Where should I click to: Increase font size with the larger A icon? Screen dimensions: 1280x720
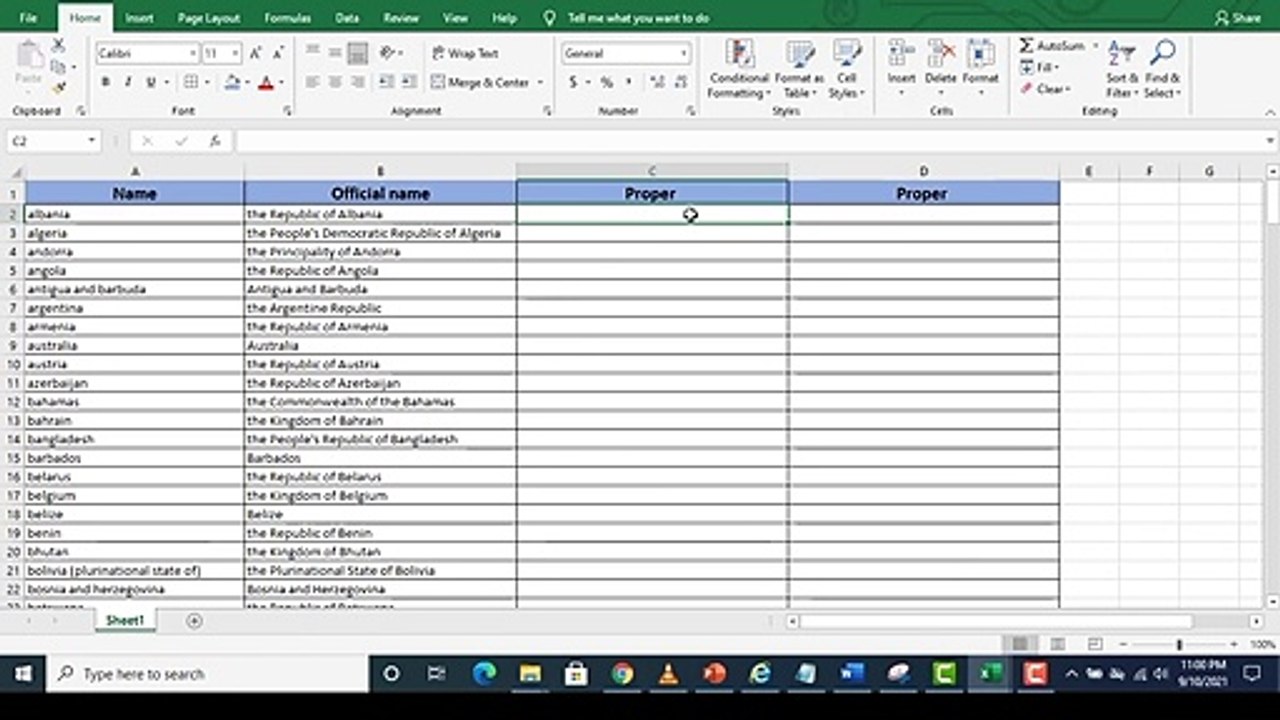point(255,53)
